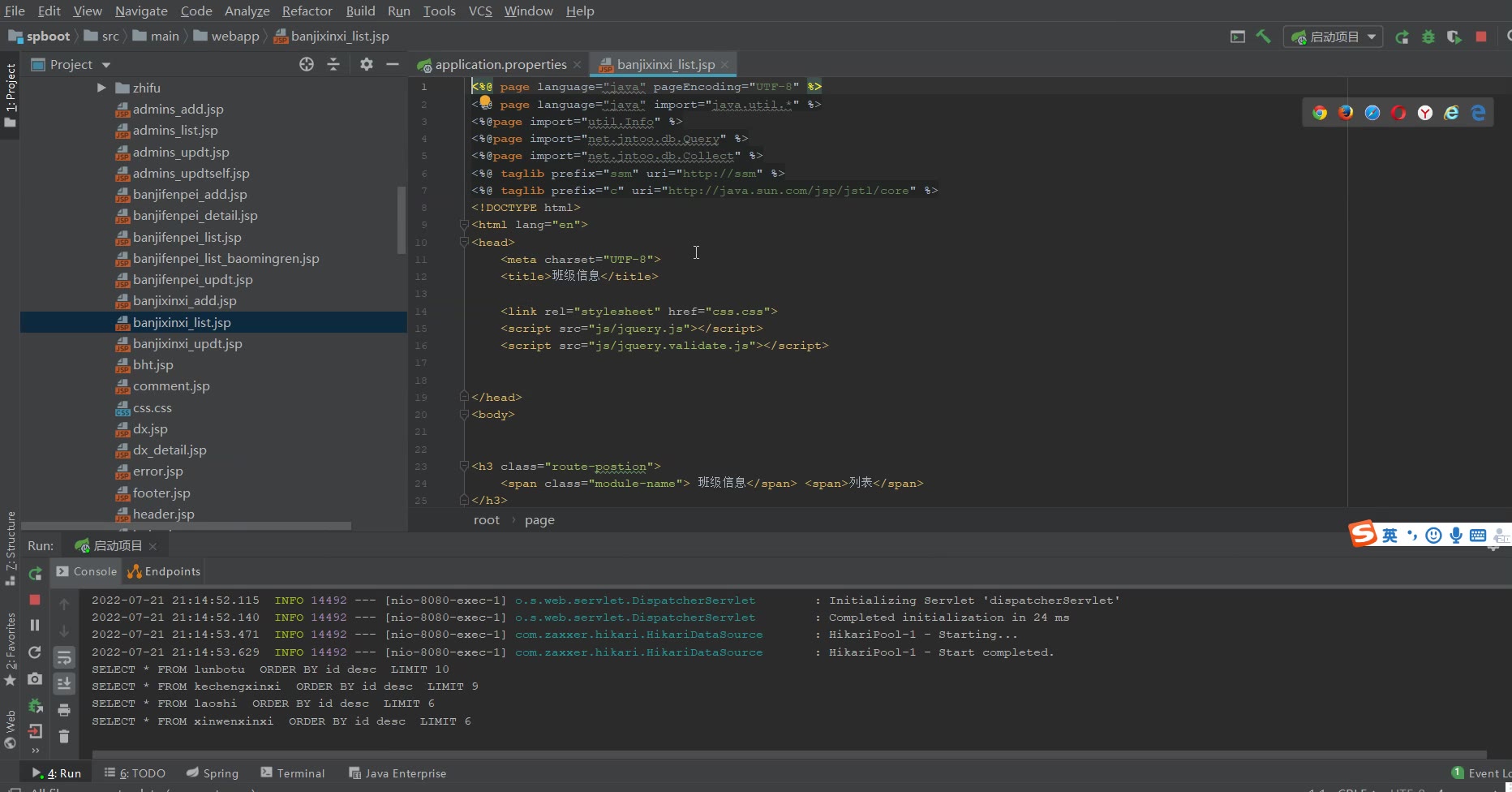This screenshot has height=792, width=1512.
Task: Close the banjixinxi_list.jsp editor tab
Action: click(724, 65)
